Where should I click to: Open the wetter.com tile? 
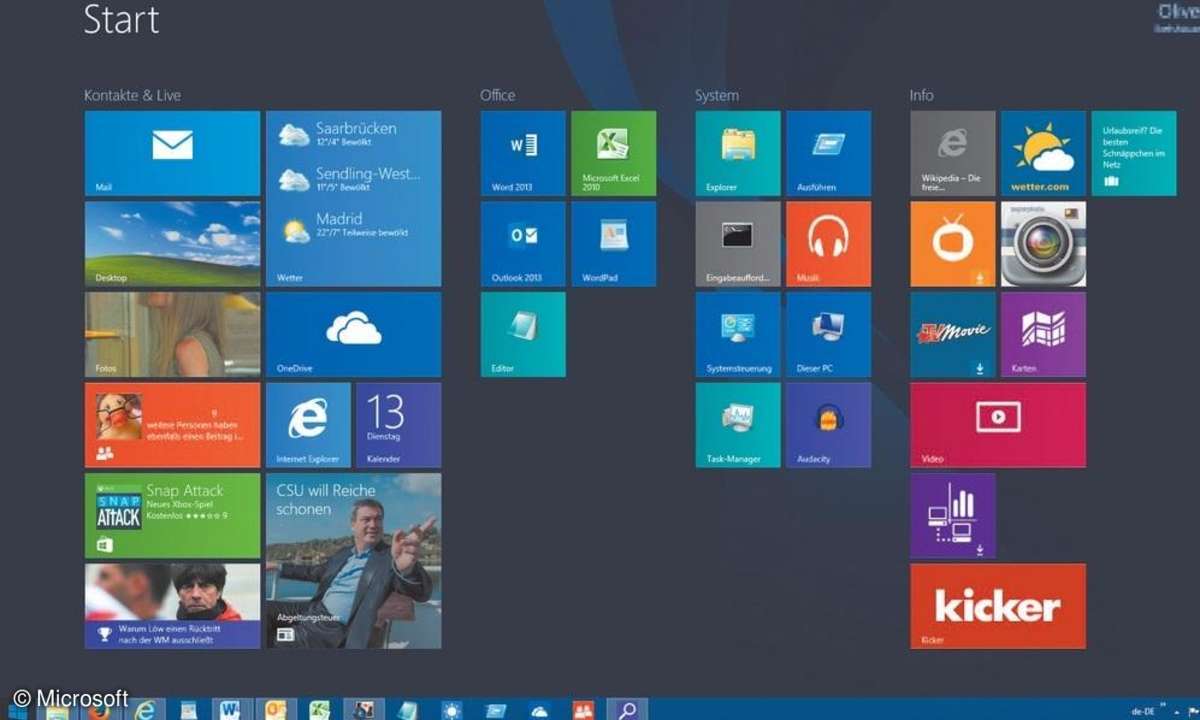pos(1043,153)
